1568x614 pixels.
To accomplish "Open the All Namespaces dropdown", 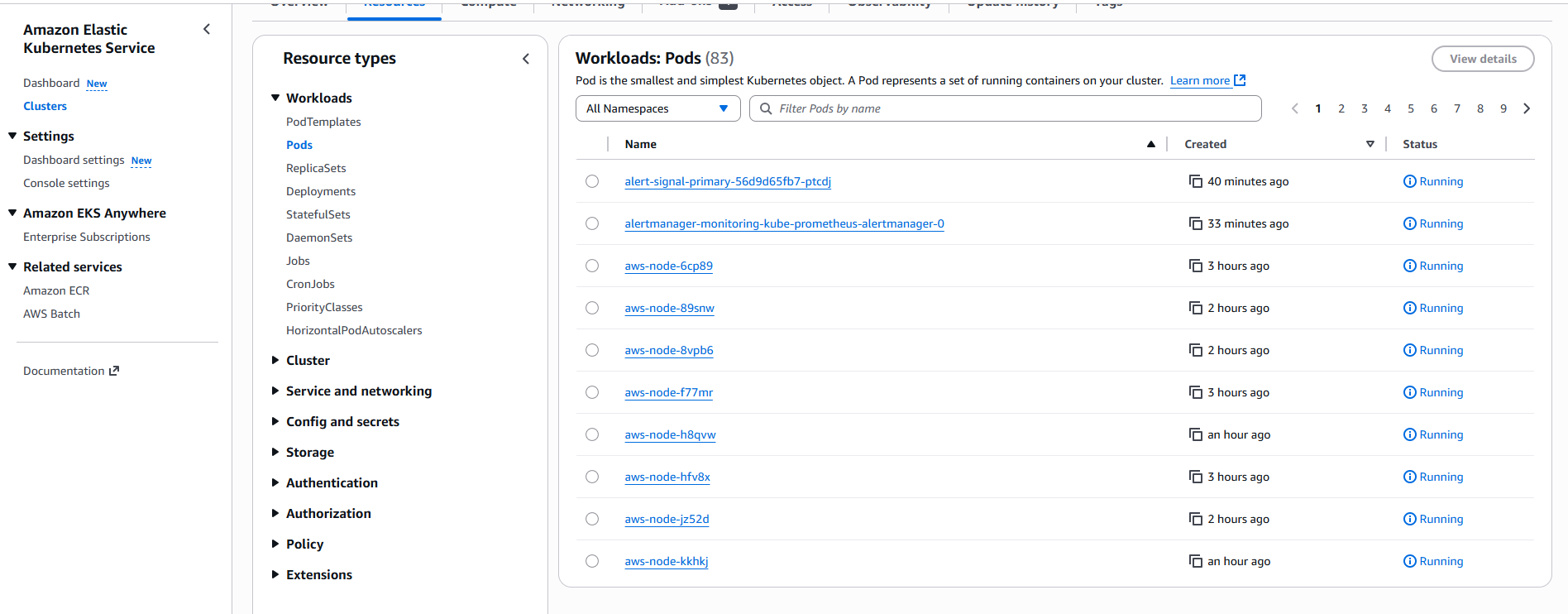I will coord(657,108).
